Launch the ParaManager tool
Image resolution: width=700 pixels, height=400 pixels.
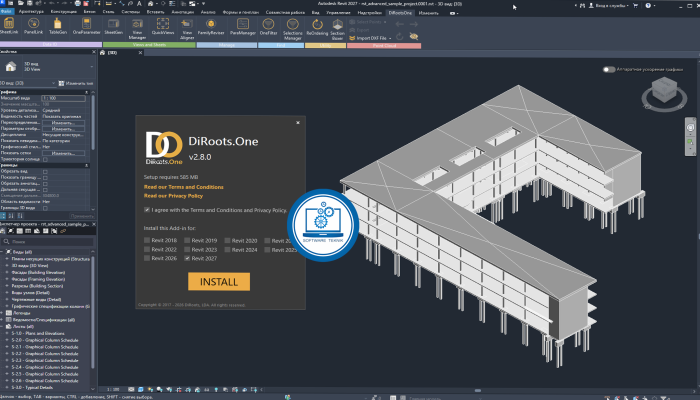click(243, 26)
